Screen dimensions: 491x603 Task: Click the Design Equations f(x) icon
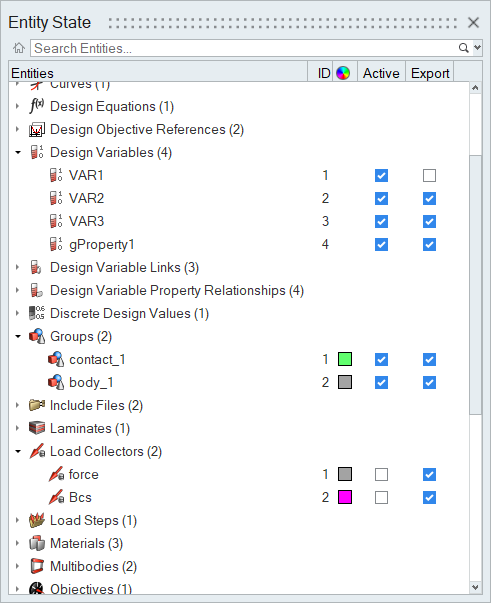coord(37,106)
